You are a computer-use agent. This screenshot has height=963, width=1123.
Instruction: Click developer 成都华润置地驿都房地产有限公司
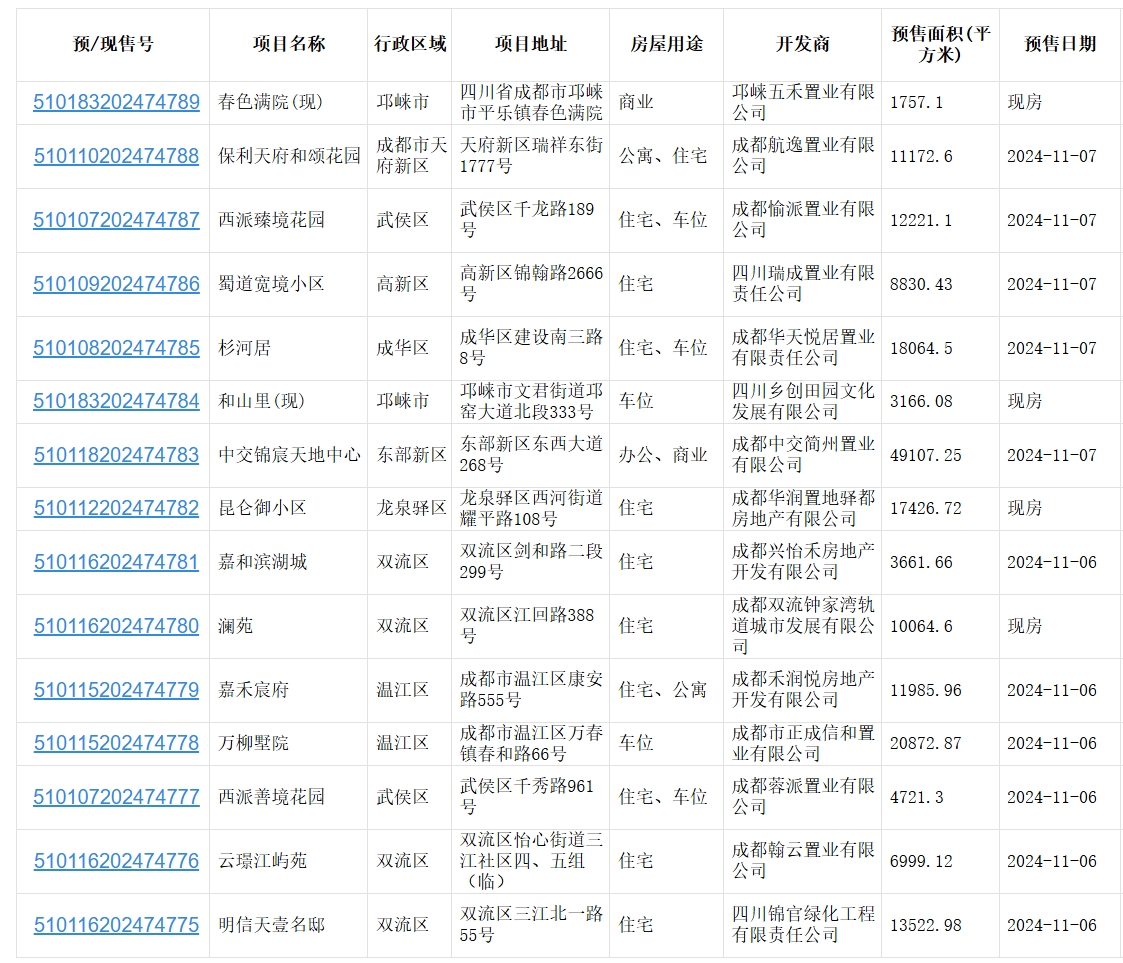(803, 508)
